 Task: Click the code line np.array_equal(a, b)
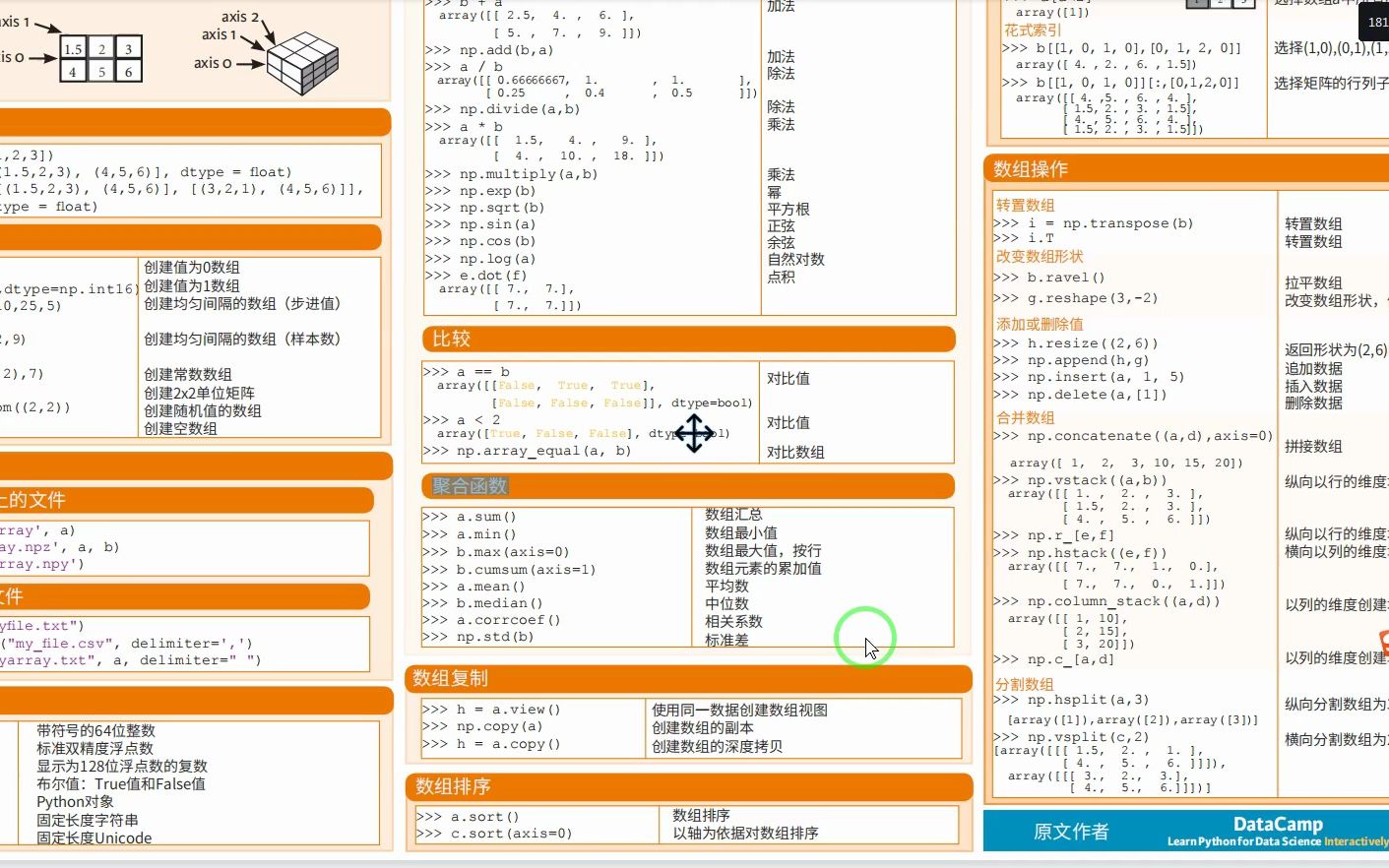click(x=527, y=451)
